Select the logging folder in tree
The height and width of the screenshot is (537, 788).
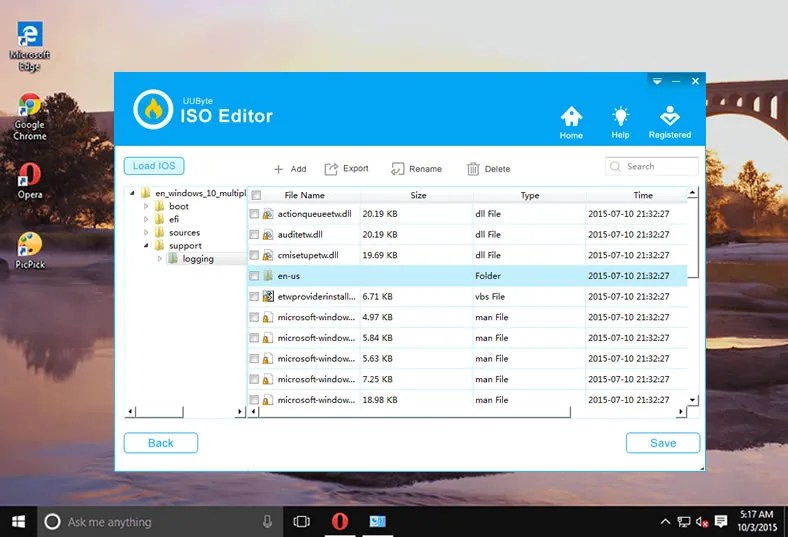pyautogui.click(x=198, y=259)
